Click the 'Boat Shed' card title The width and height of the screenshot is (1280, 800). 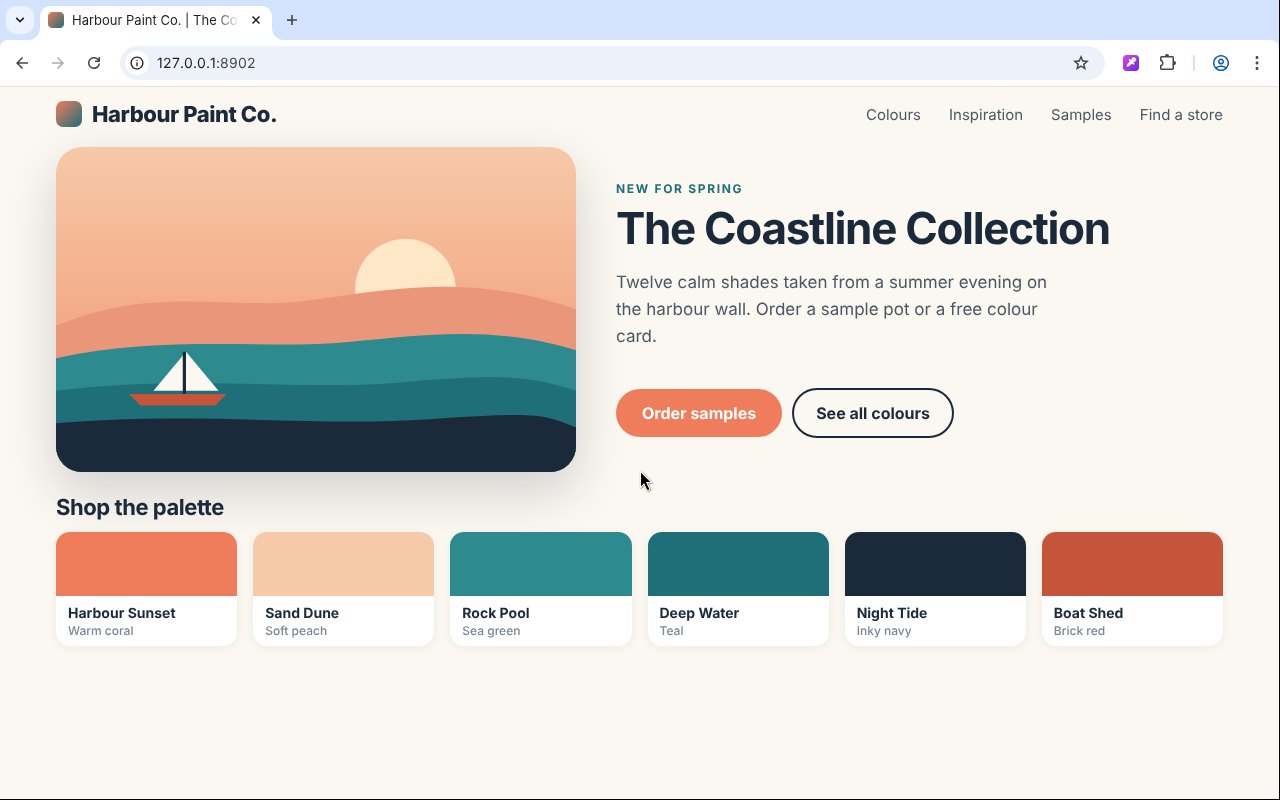point(1088,613)
